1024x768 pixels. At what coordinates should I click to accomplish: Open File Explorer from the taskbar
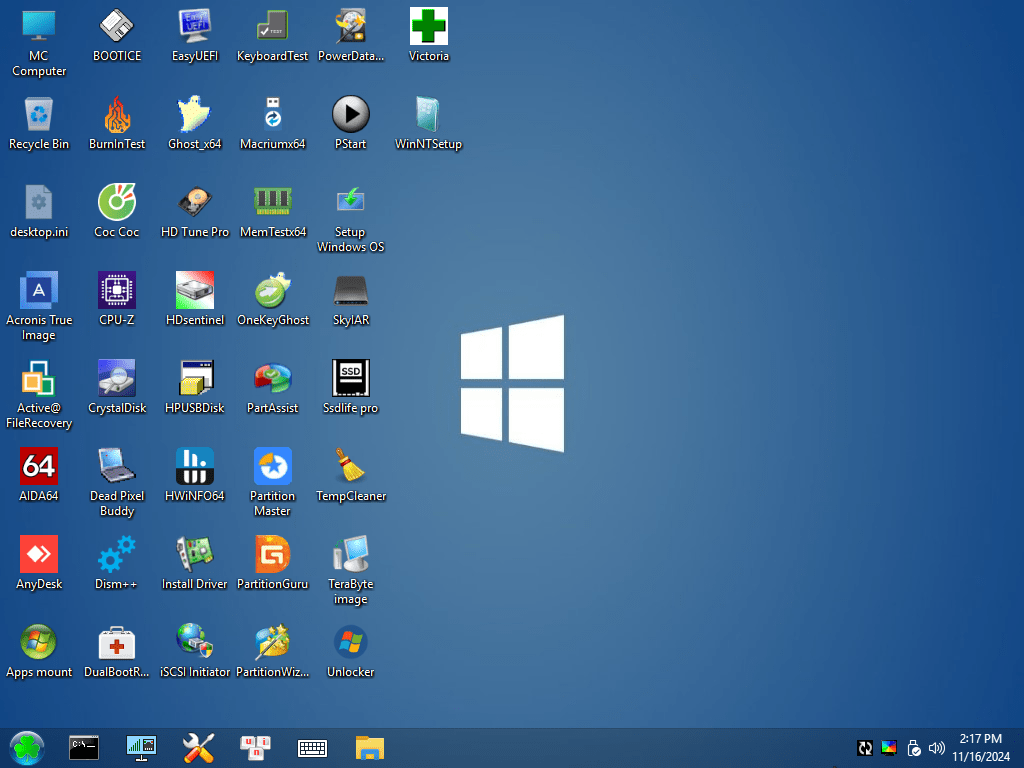coord(370,747)
